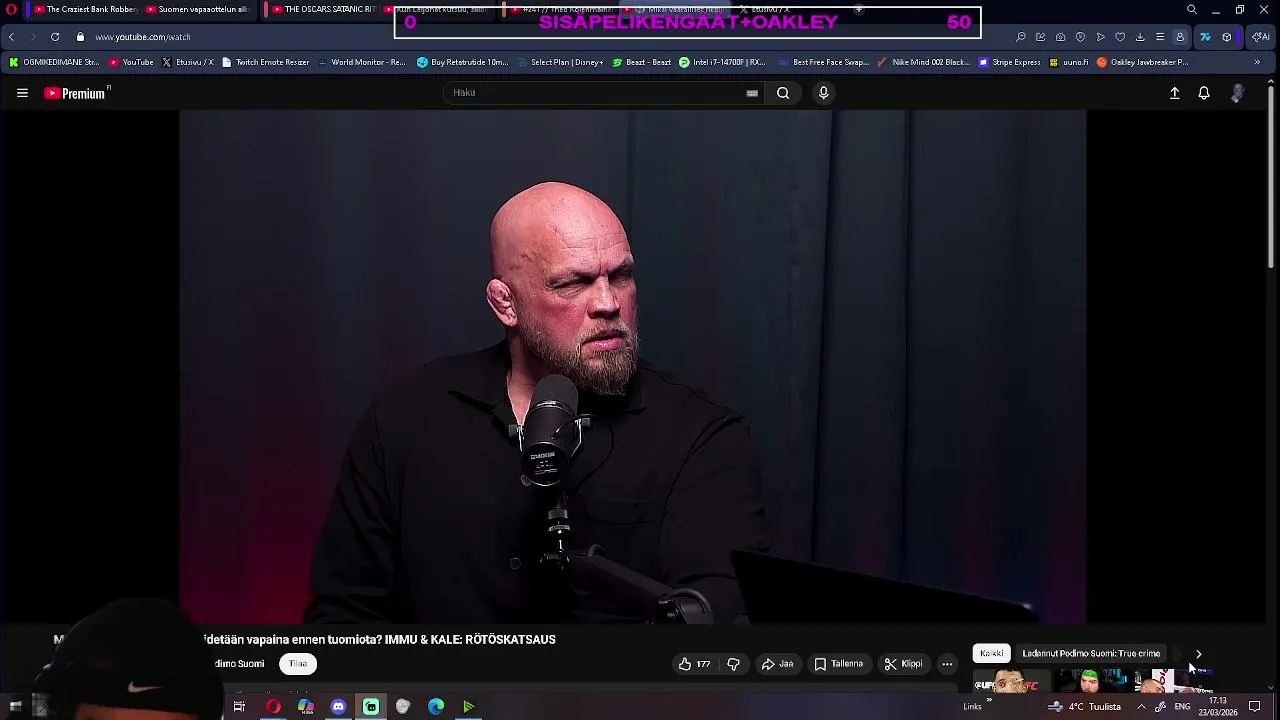The image size is (1280, 720).
Task: Show next filter chips with right arrow
Action: (x=1198, y=654)
